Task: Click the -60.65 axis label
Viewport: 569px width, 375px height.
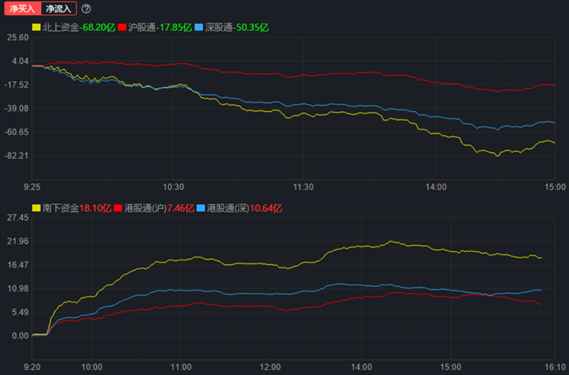Action: point(16,132)
